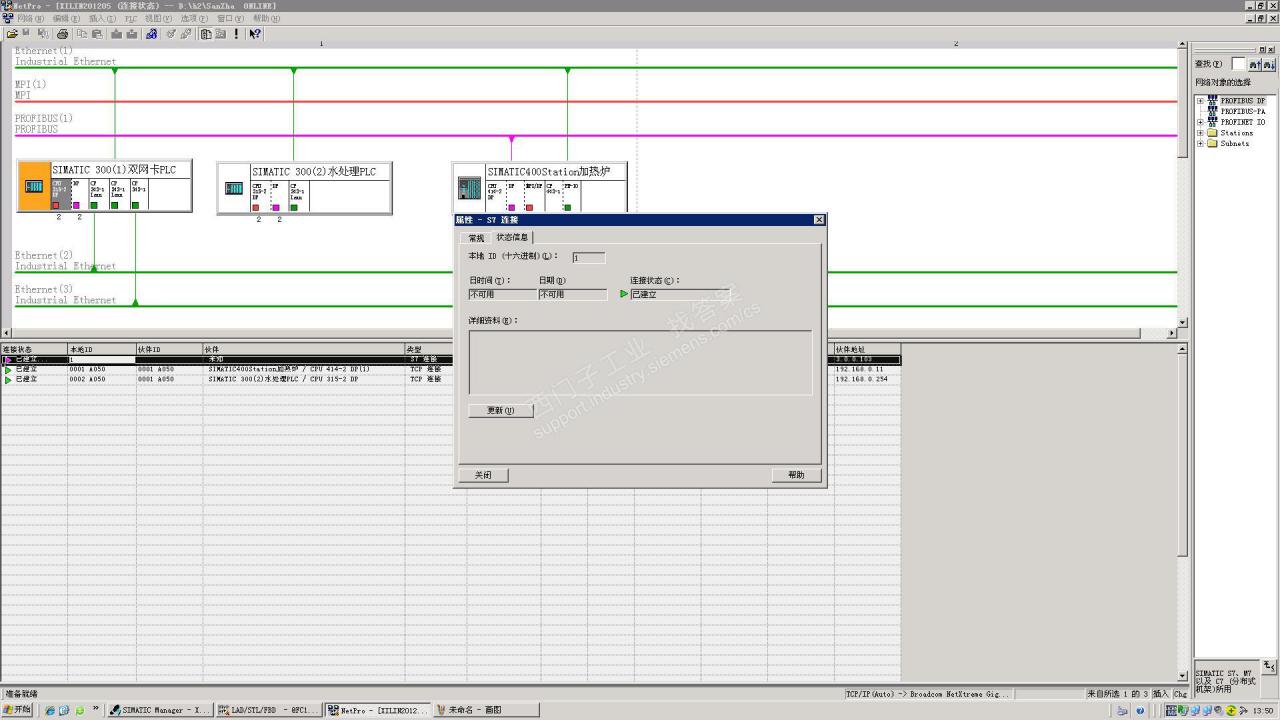Switch to the 状态信息 tab in dialog
The height and width of the screenshot is (720, 1280).
[x=512, y=237]
